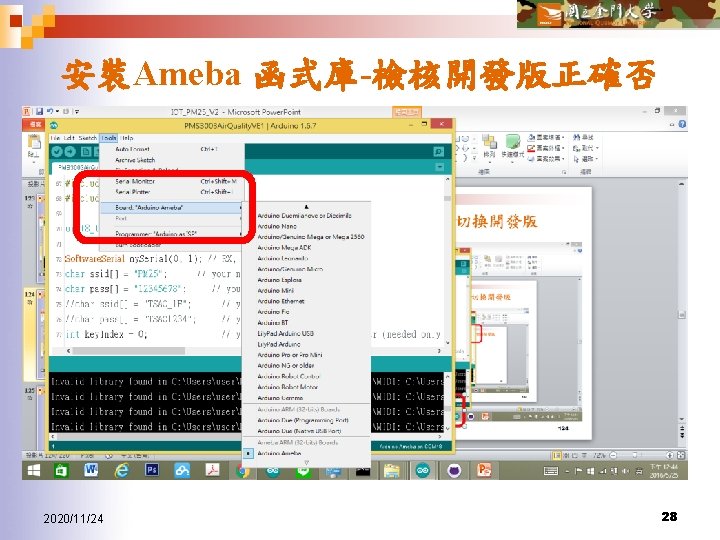Open the PowerPoint Replace (取代) dropdown
The height and width of the screenshot is (540, 720).
click(586, 148)
